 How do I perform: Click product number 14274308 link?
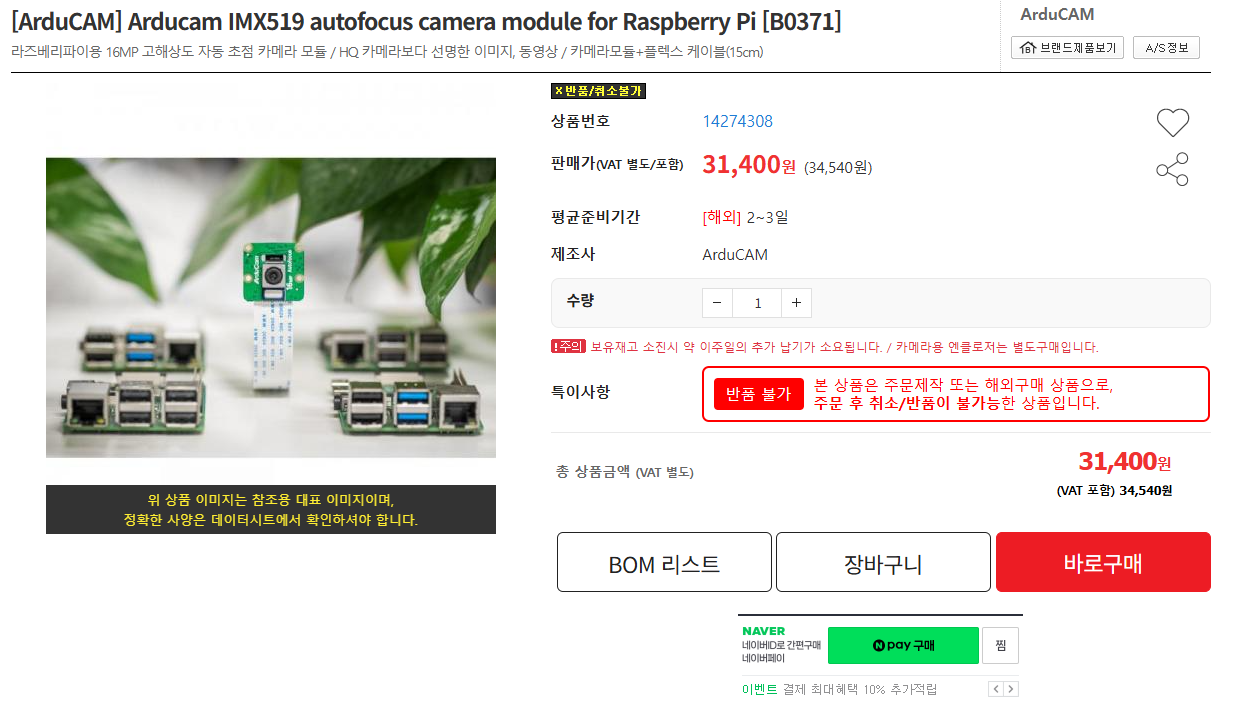pyautogui.click(x=738, y=121)
